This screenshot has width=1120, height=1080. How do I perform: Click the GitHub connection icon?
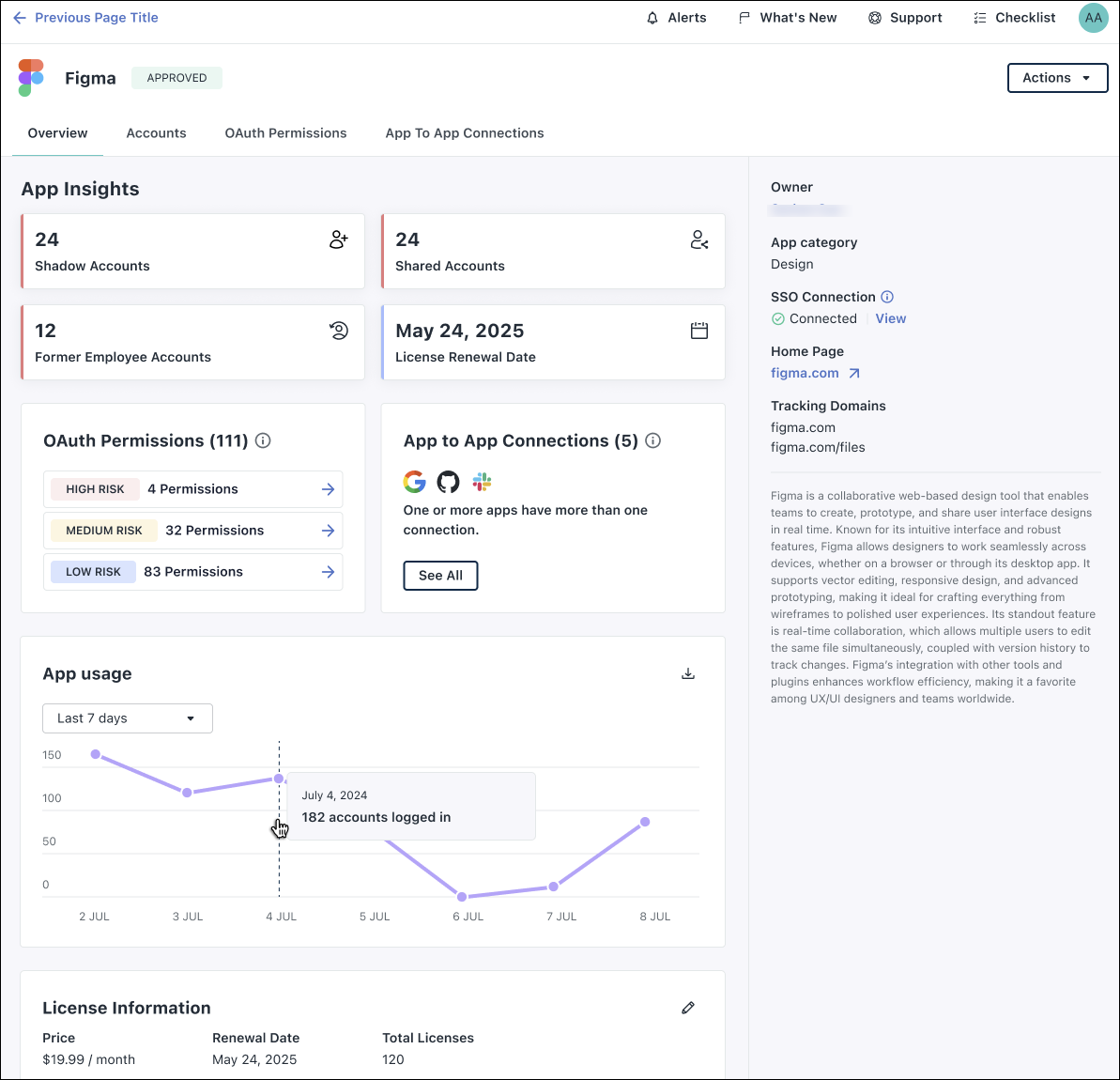(448, 482)
